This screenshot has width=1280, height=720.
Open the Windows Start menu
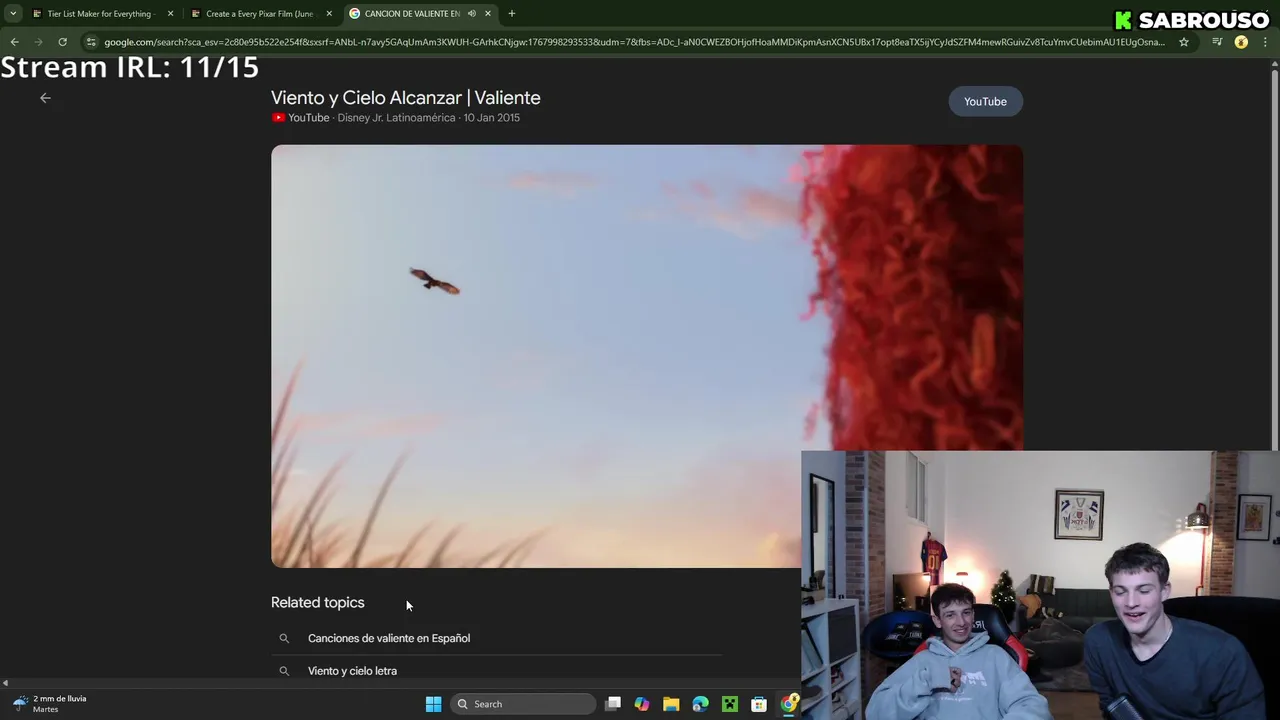[433, 704]
